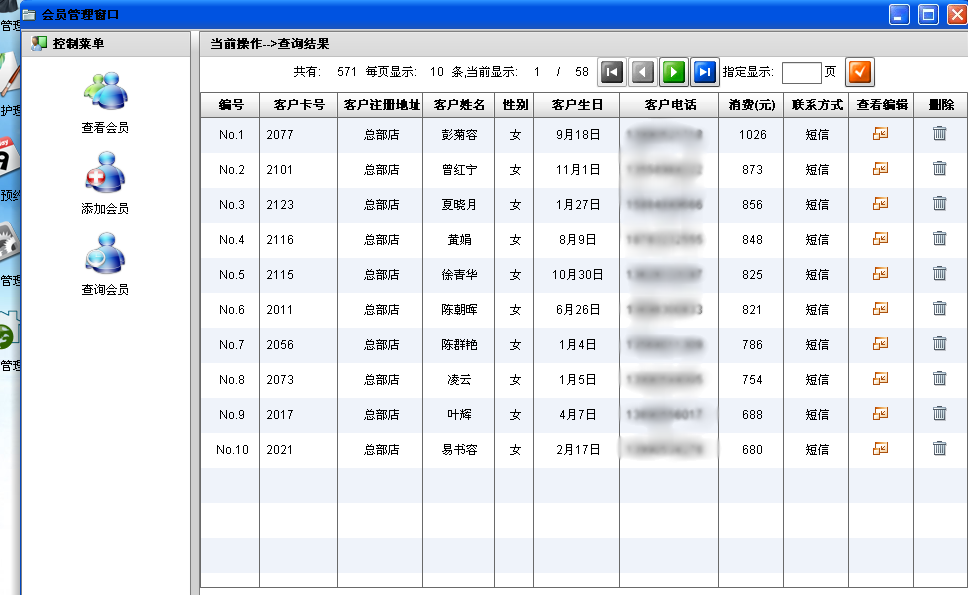Select the name cell 黄娟

459,240
